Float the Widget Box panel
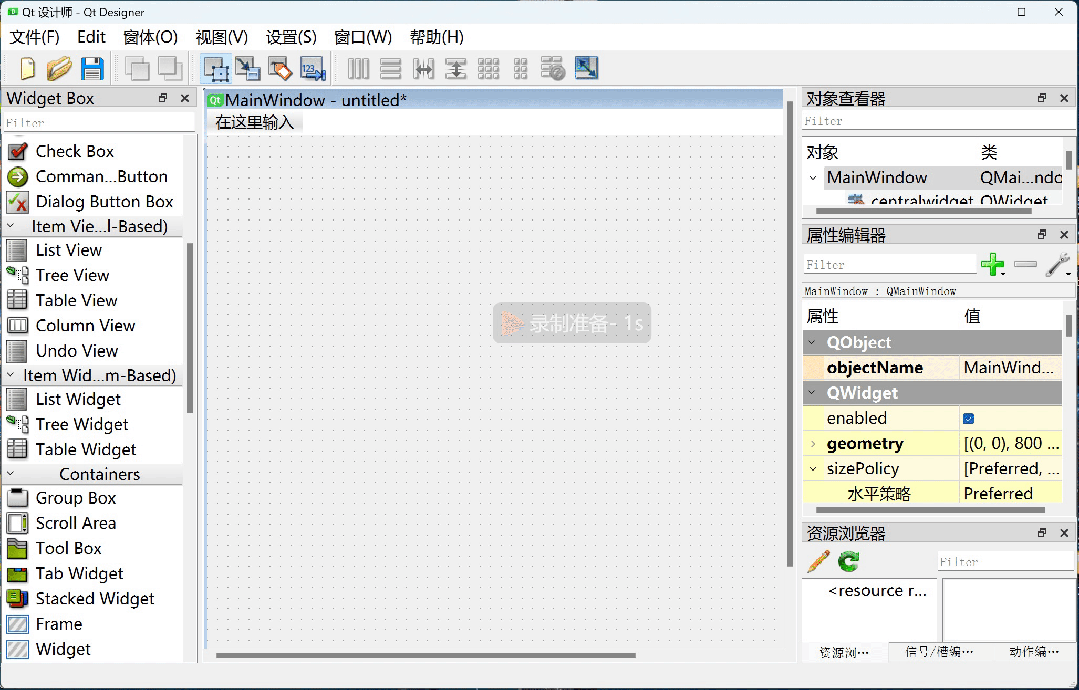 coord(163,98)
